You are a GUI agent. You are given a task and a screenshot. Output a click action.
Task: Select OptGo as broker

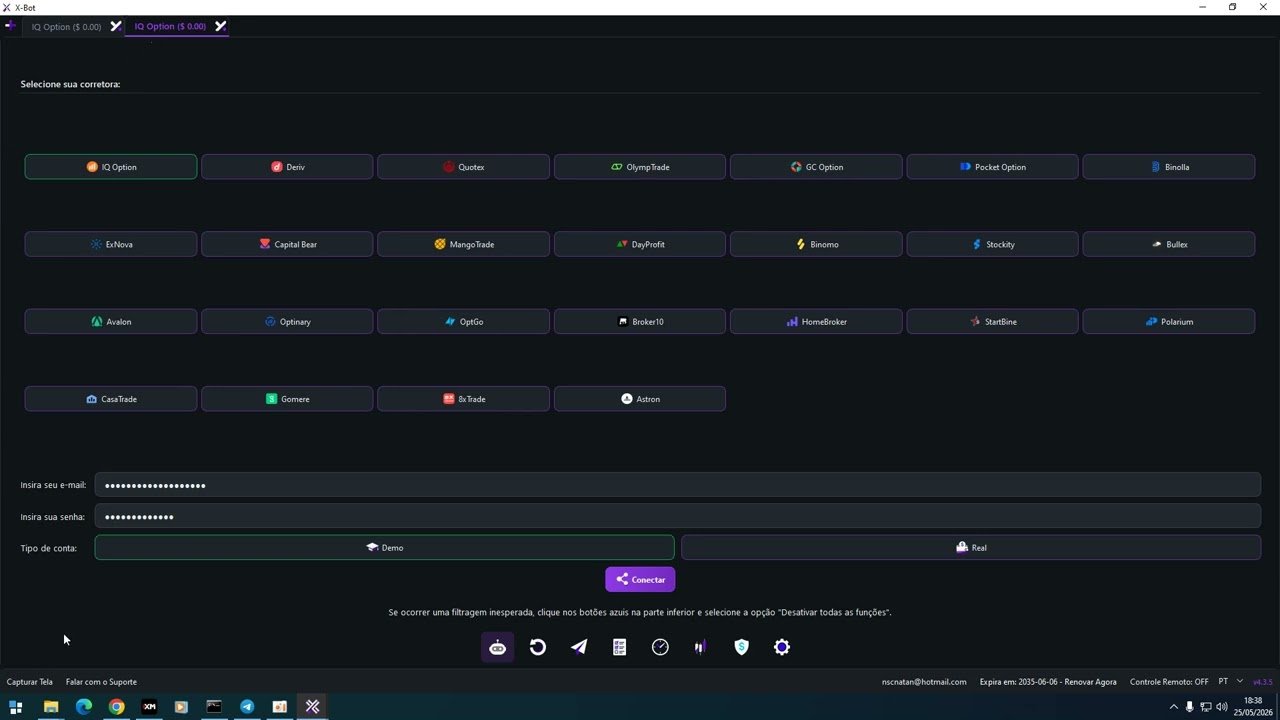point(463,322)
